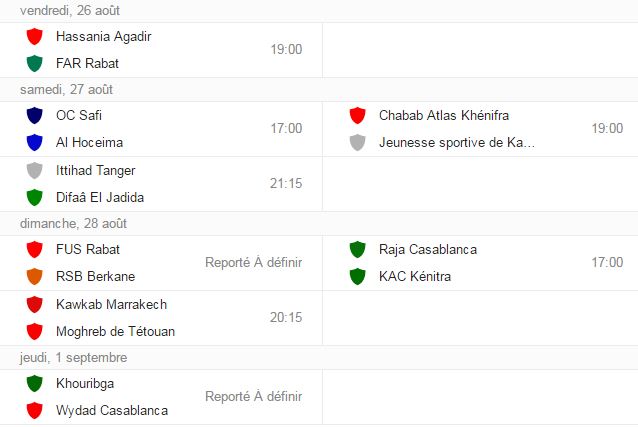Click the green FAR Rabat shield icon
Image resolution: width=638 pixels, height=427 pixels.
35,64
